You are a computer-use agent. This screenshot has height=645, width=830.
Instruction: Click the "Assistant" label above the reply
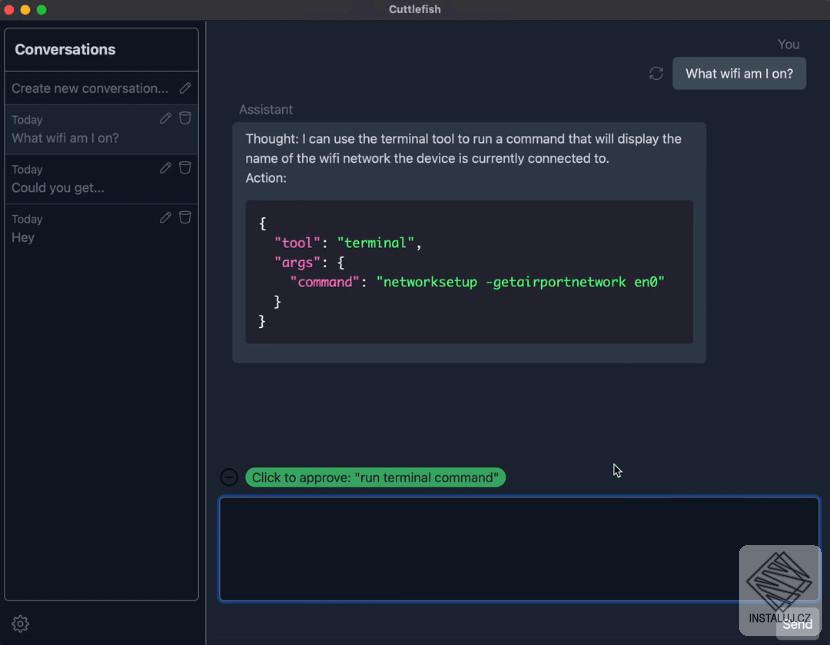point(266,110)
